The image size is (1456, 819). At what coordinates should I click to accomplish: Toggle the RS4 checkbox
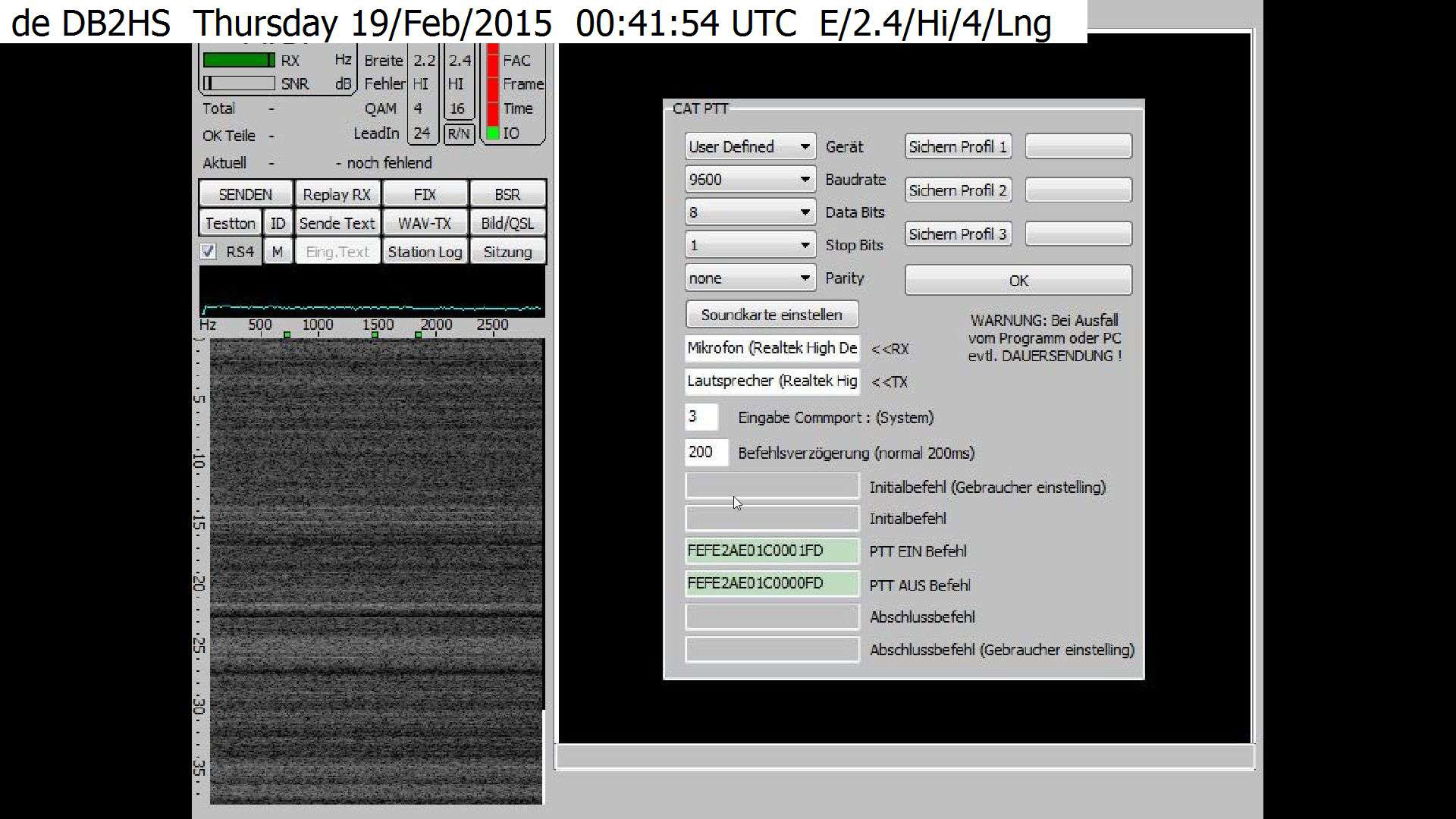point(209,252)
